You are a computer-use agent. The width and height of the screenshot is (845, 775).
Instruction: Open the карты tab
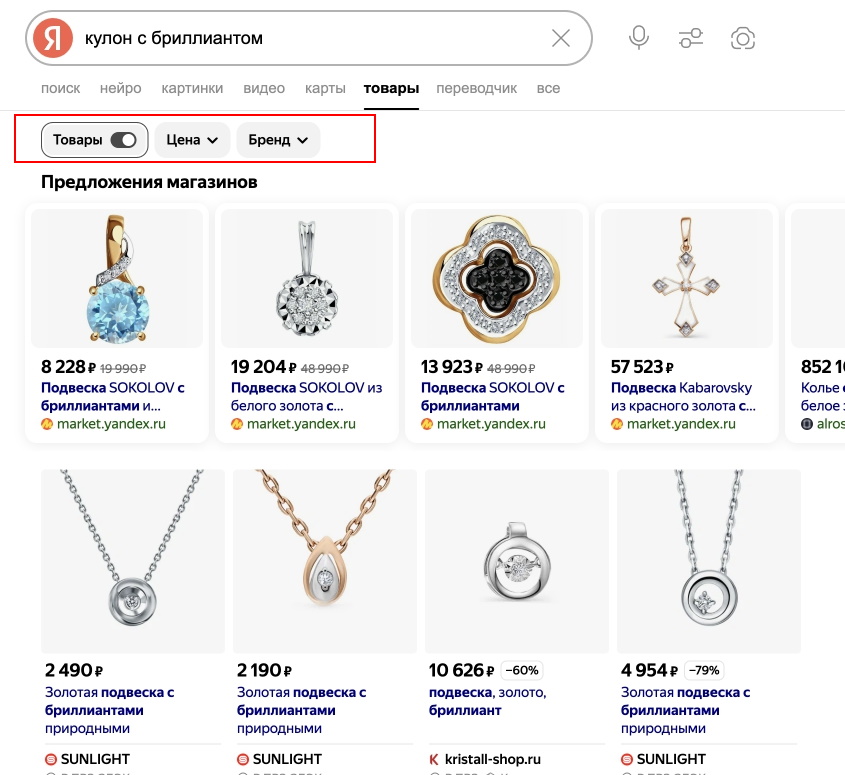click(325, 88)
